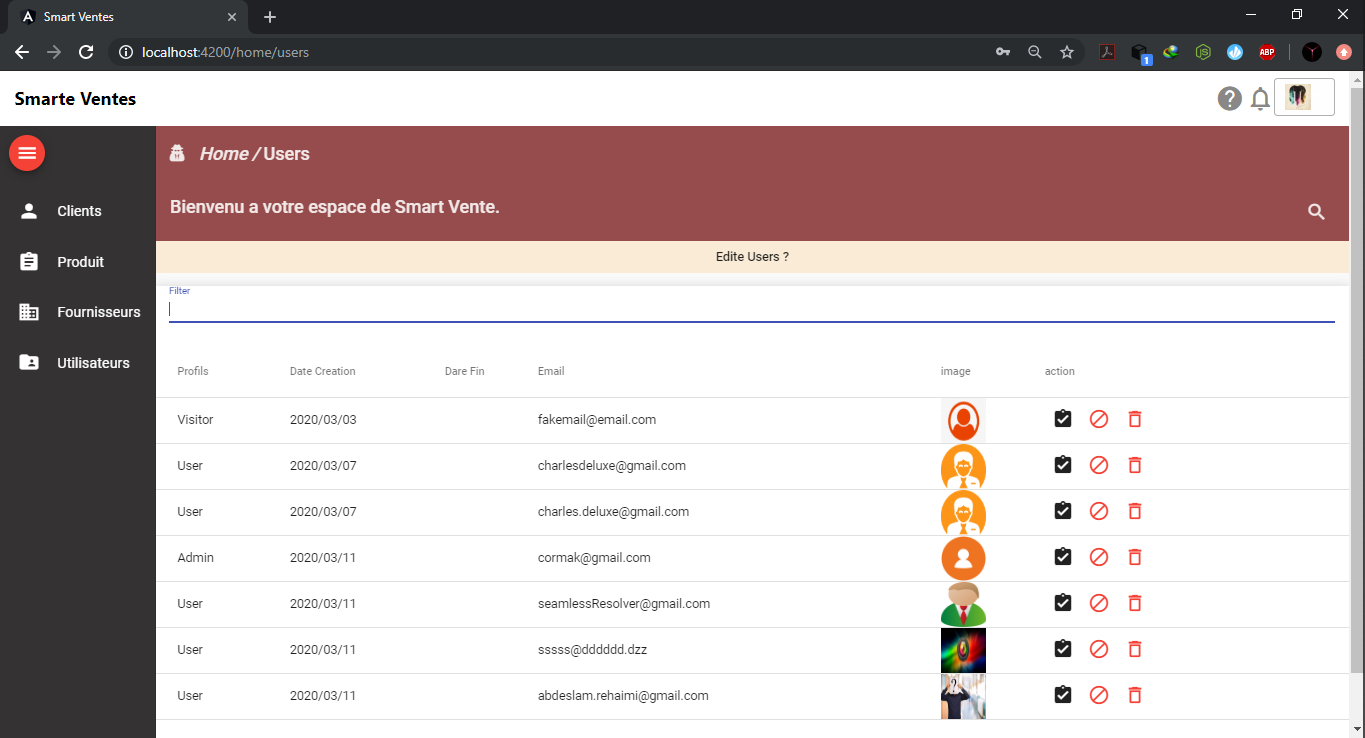Click the search magnifier in banner
The image size is (1365, 738).
1316,211
